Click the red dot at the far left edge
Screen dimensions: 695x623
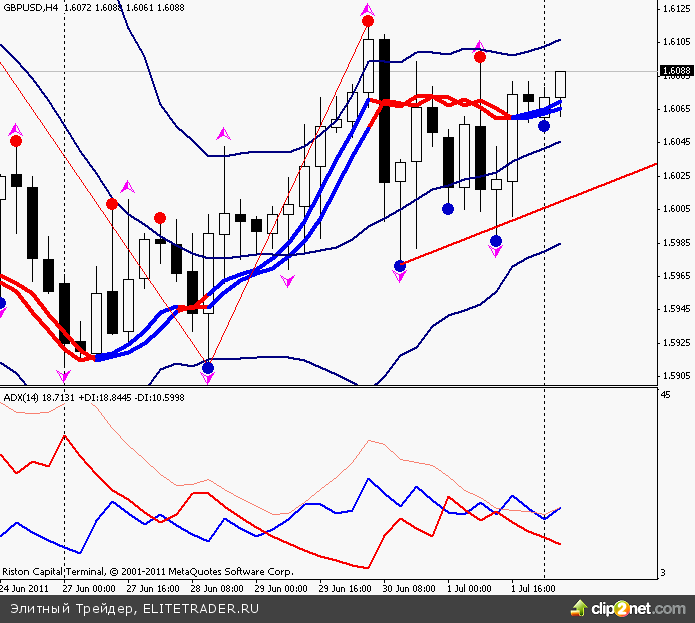tap(15, 141)
